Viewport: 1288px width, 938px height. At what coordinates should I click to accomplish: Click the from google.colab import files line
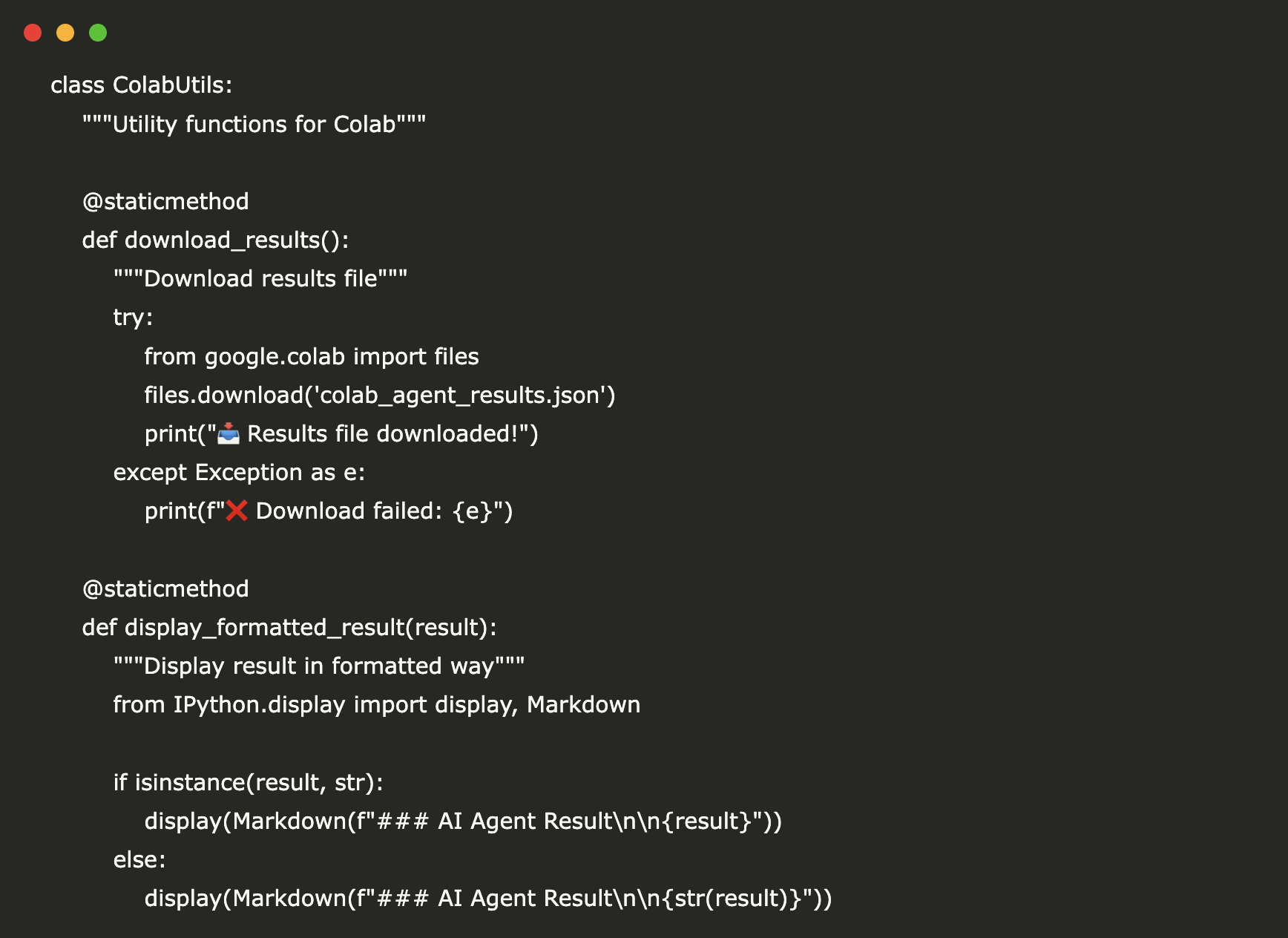(312, 356)
